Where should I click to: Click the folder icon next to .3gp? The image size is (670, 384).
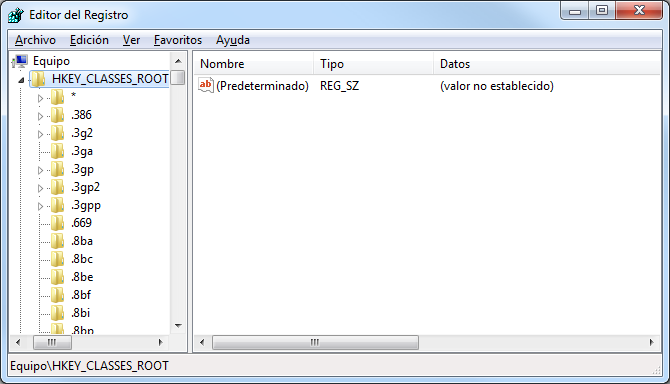coord(57,169)
